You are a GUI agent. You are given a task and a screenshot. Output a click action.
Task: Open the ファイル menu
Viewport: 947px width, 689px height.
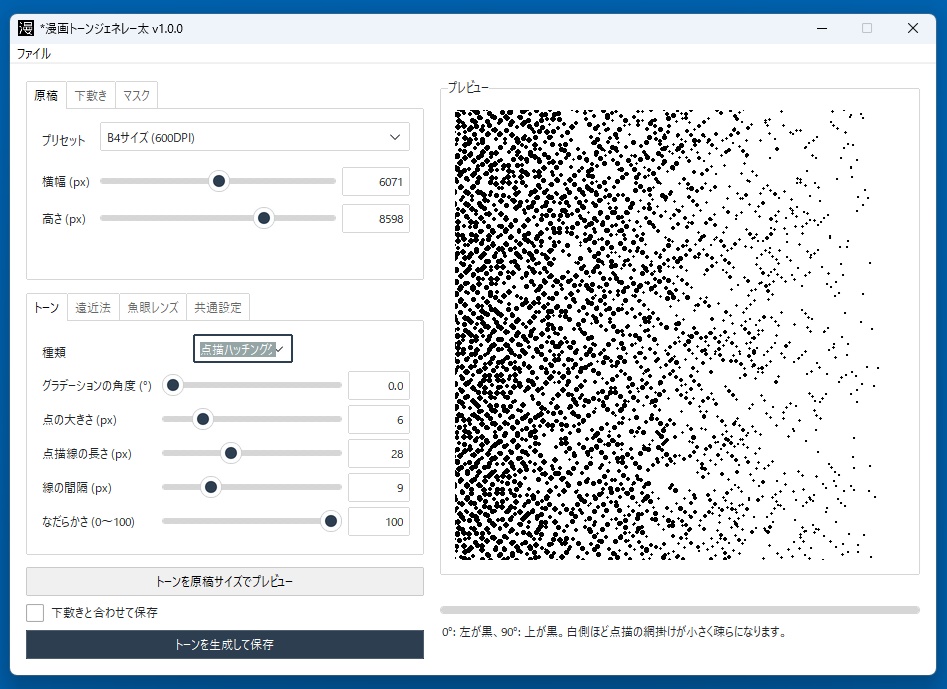[34, 54]
